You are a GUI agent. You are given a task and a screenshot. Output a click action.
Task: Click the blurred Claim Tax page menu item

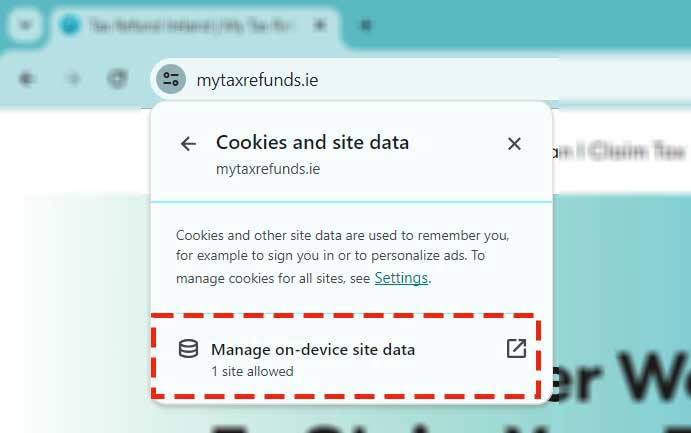coord(636,152)
